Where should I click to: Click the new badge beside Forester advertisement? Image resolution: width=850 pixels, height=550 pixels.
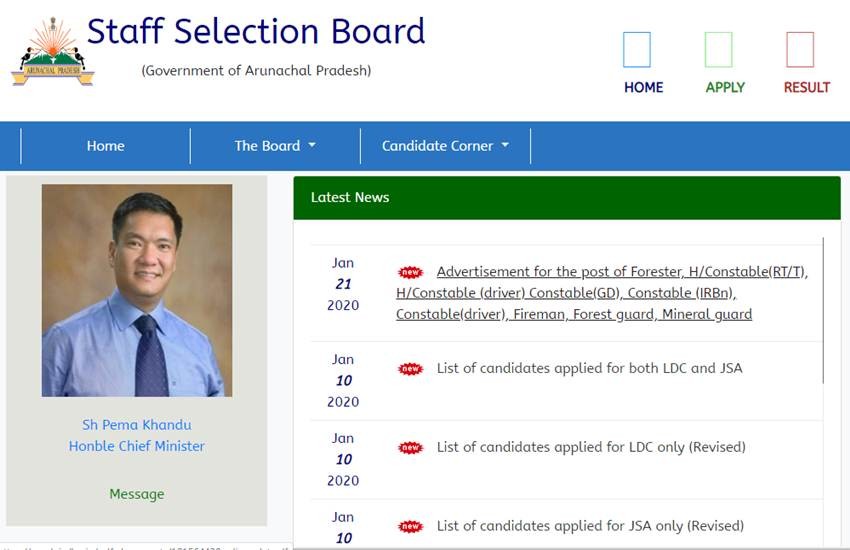coord(410,272)
